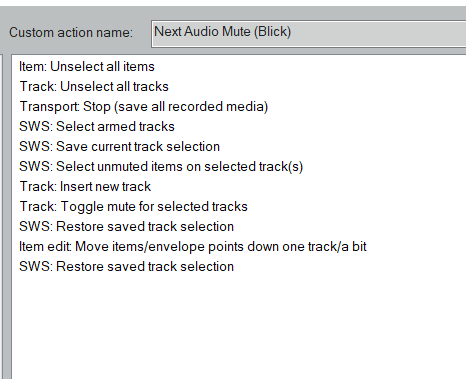Click the panel divider left of action list
Image resolution: width=466 pixels, height=379 pixels.
(4, 217)
